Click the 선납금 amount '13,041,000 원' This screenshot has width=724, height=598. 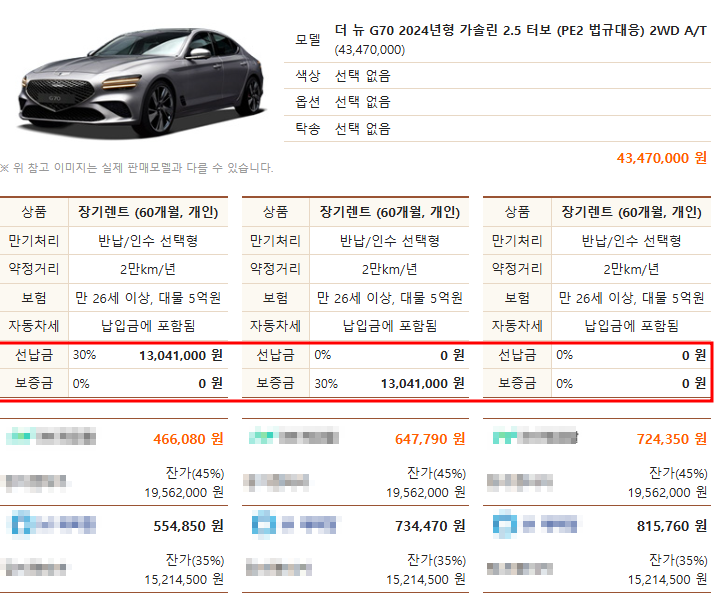click(181, 356)
